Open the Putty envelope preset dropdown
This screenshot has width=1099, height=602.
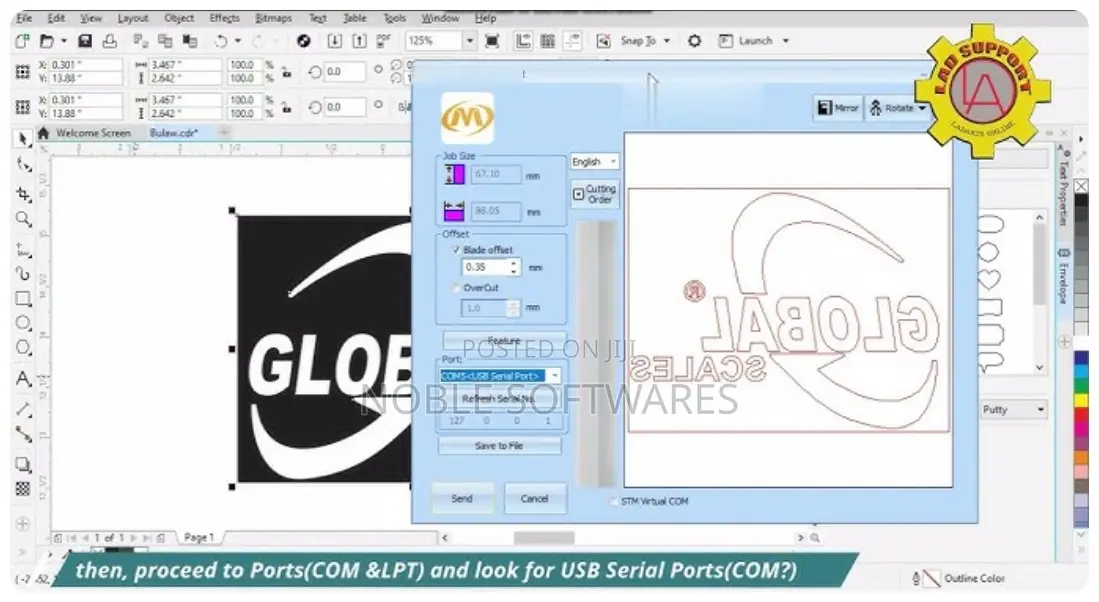pos(1013,409)
